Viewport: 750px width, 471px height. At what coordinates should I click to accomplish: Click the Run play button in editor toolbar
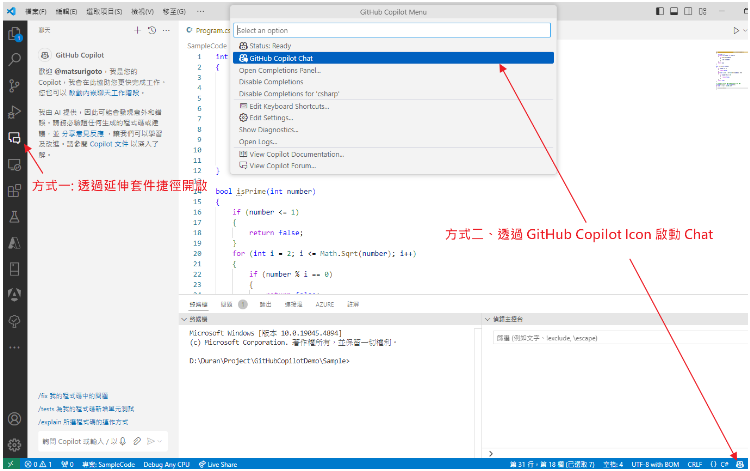pyautogui.click(x=736, y=31)
